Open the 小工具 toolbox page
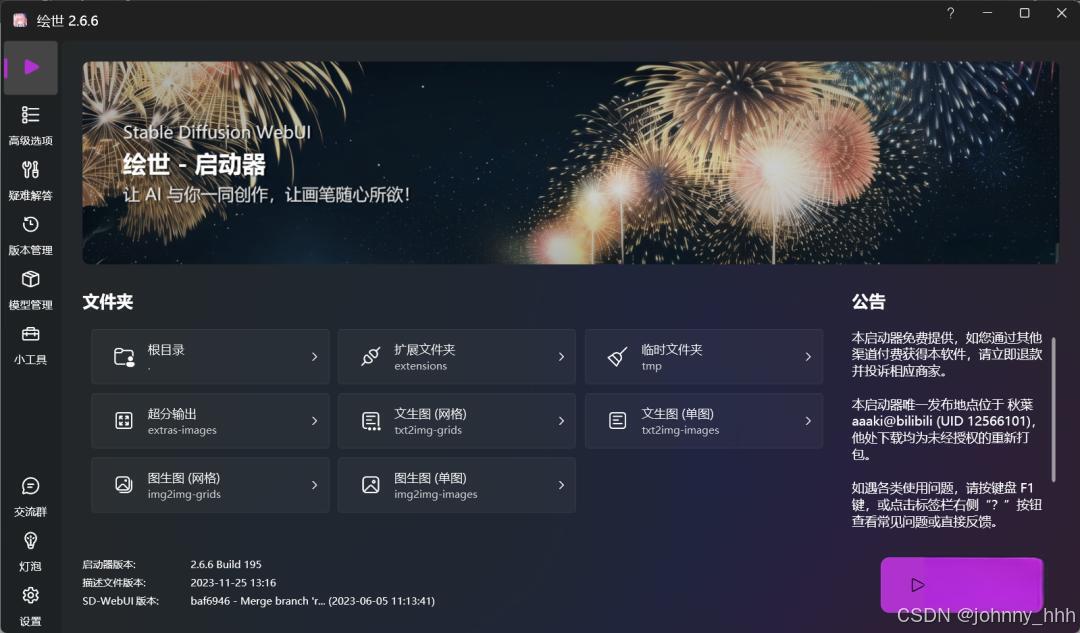The image size is (1080, 633). point(30,345)
